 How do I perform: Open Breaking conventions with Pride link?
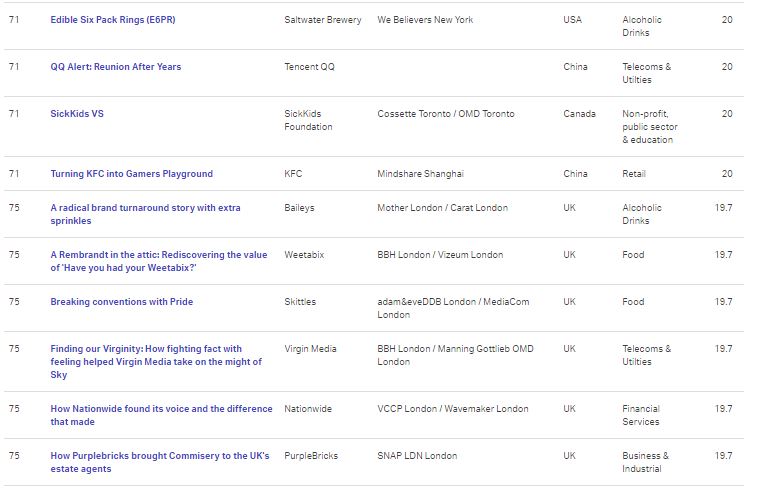coord(122,301)
